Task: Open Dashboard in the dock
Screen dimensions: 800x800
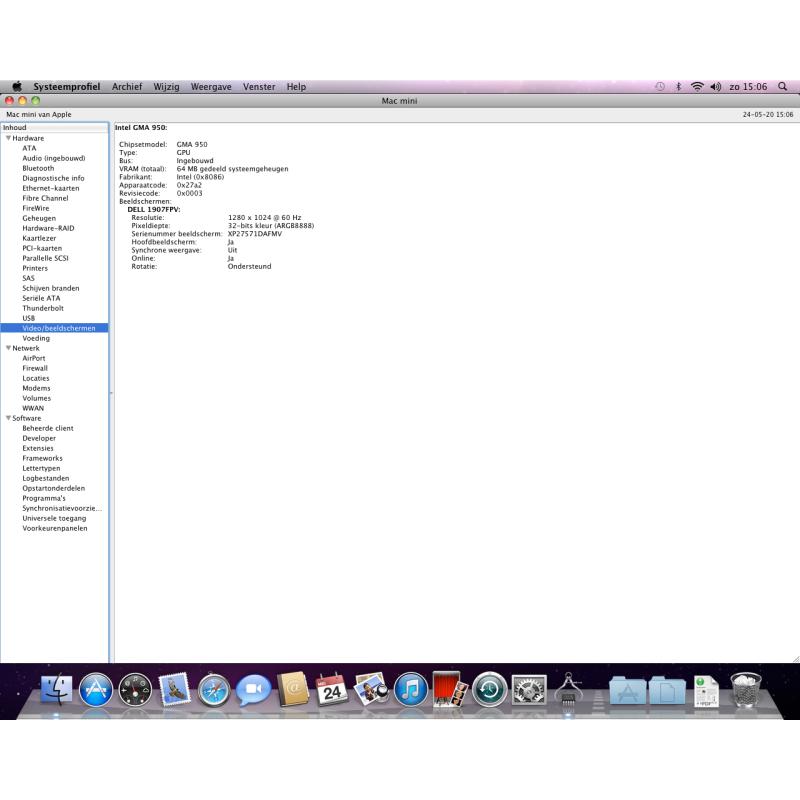Action: tap(135, 689)
